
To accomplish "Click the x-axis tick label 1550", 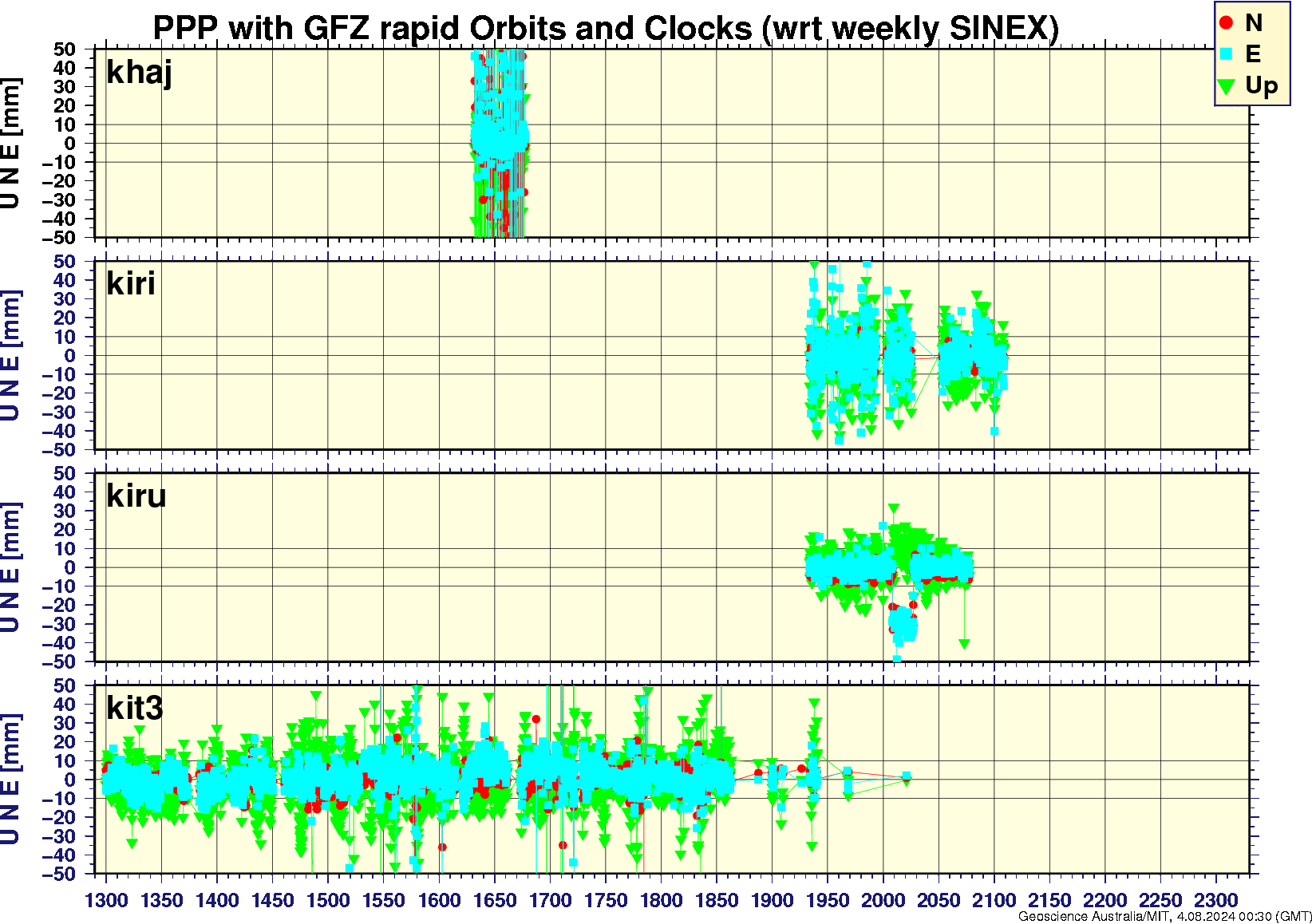I will click(x=384, y=900).
